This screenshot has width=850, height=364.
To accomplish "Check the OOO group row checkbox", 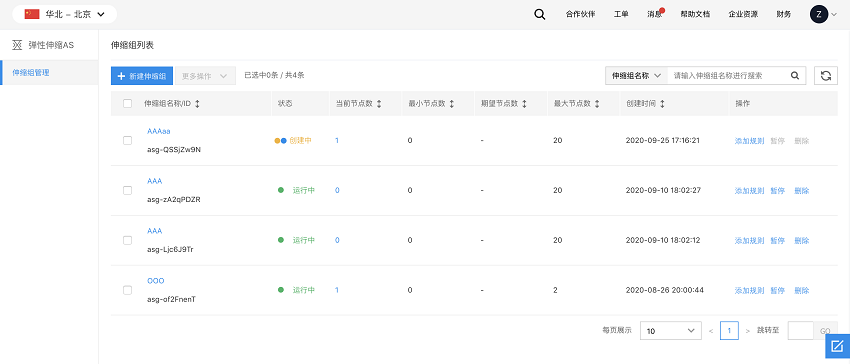I will point(127,290).
